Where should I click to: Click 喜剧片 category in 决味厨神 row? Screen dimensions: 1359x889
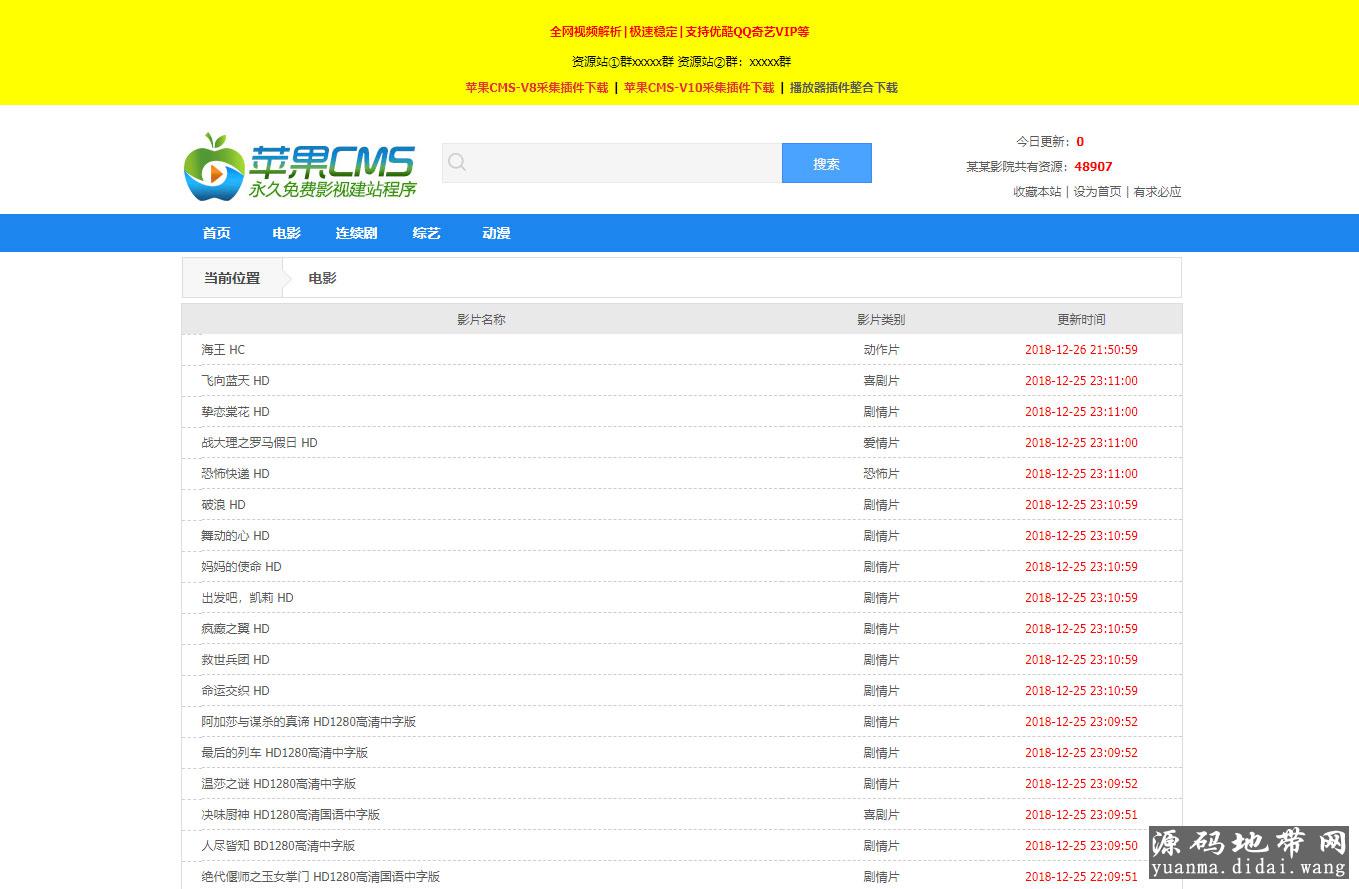[x=881, y=815]
